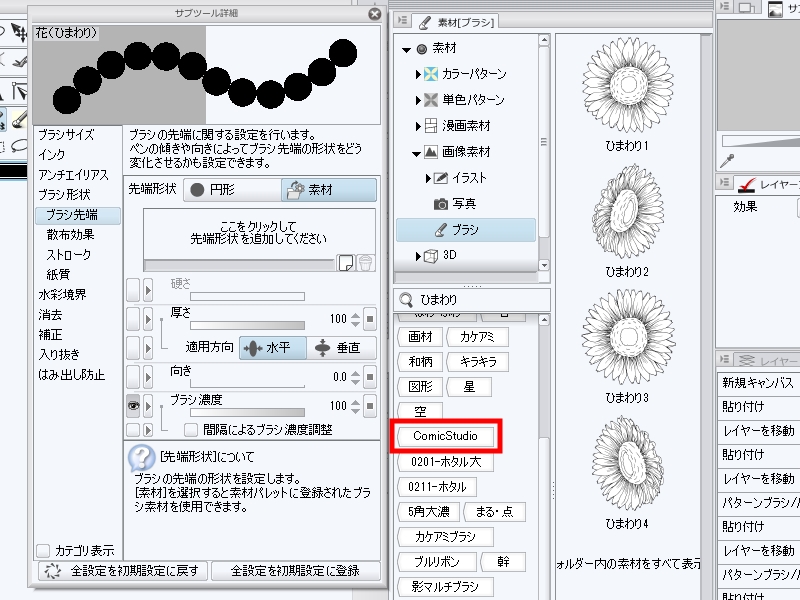Click the delete tip shape trash icon

[366, 263]
